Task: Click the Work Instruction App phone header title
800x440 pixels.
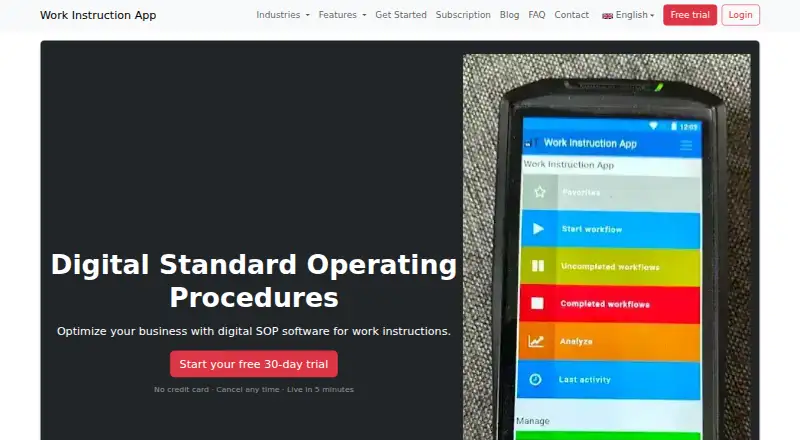Action: pos(590,143)
